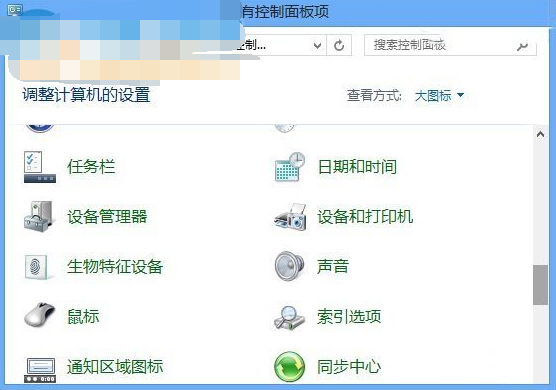
Task: Click the 任务栏 text label
Action: click(x=91, y=167)
